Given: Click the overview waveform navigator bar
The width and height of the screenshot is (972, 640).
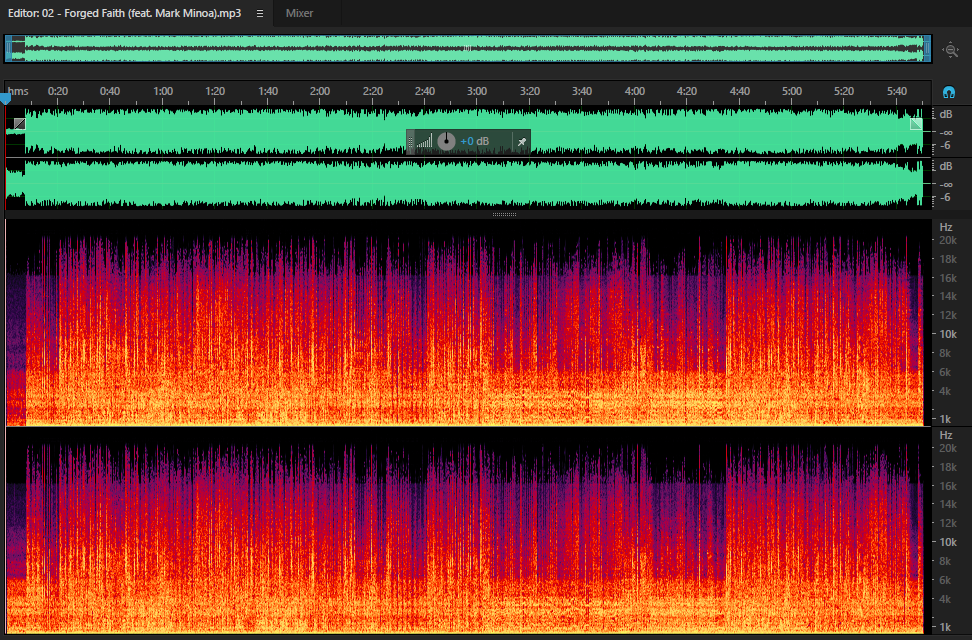Looking at the screenshot, I should click(468, 48).
